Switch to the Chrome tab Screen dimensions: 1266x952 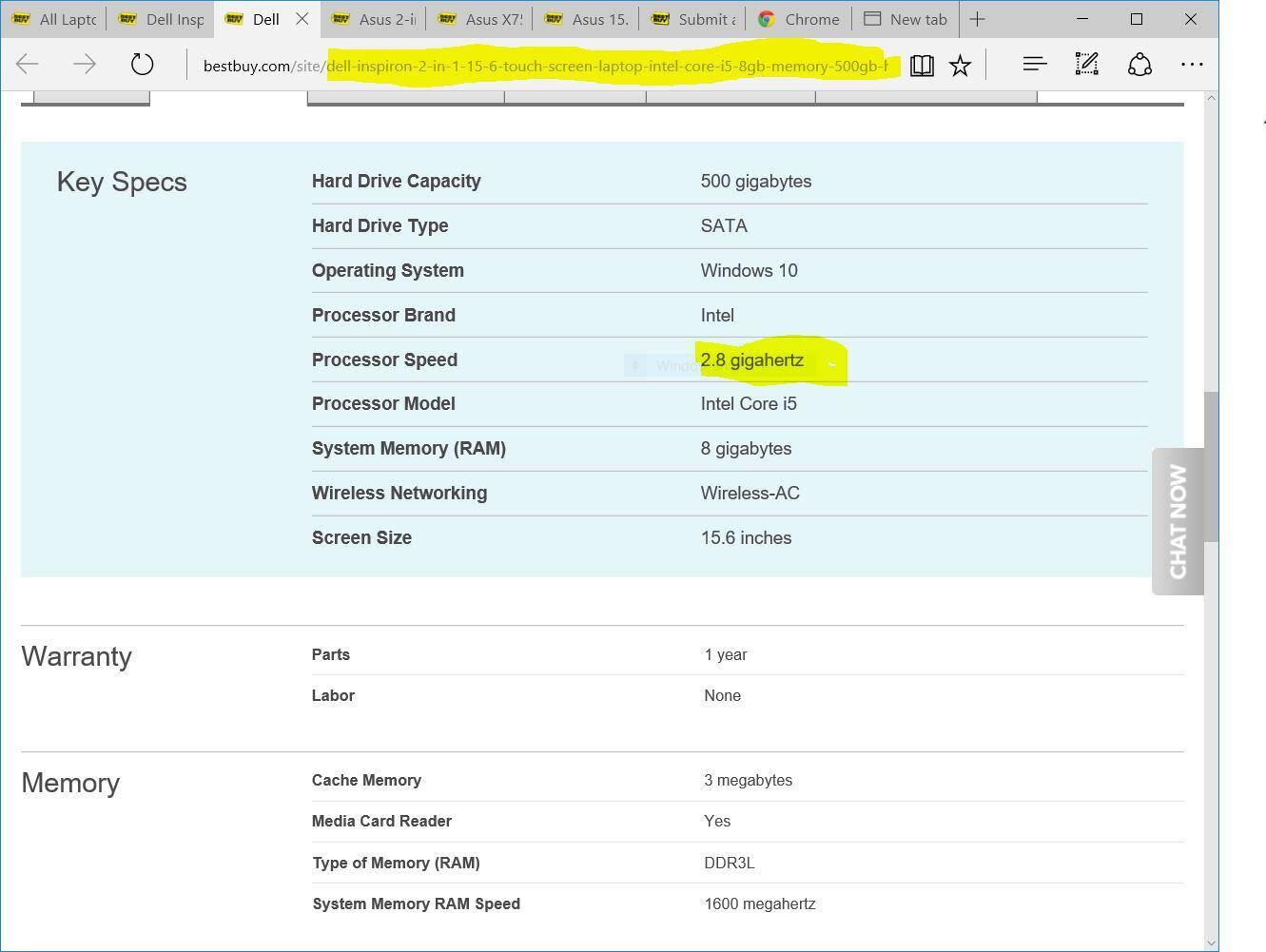(x=800, y=19)
